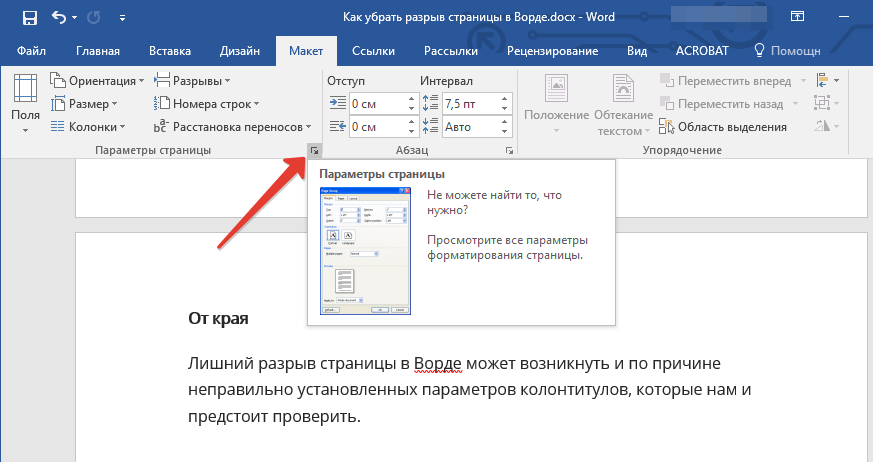Click the Align objects icon

[x=827, y=81]
